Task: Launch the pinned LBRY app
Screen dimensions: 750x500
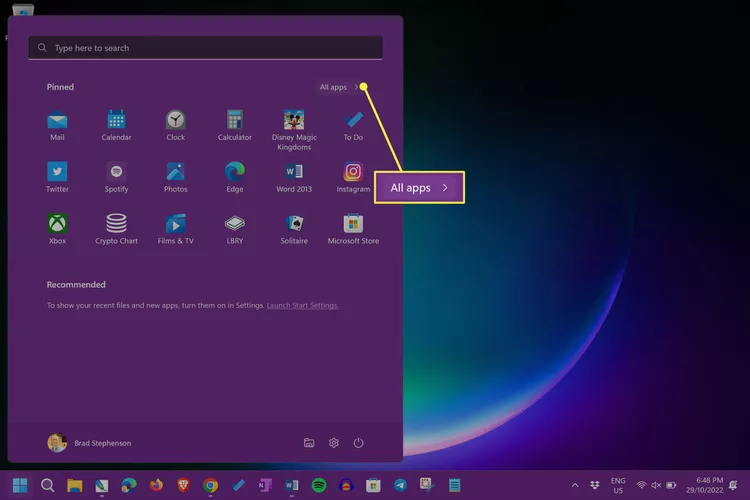Action: click(234, 228)
